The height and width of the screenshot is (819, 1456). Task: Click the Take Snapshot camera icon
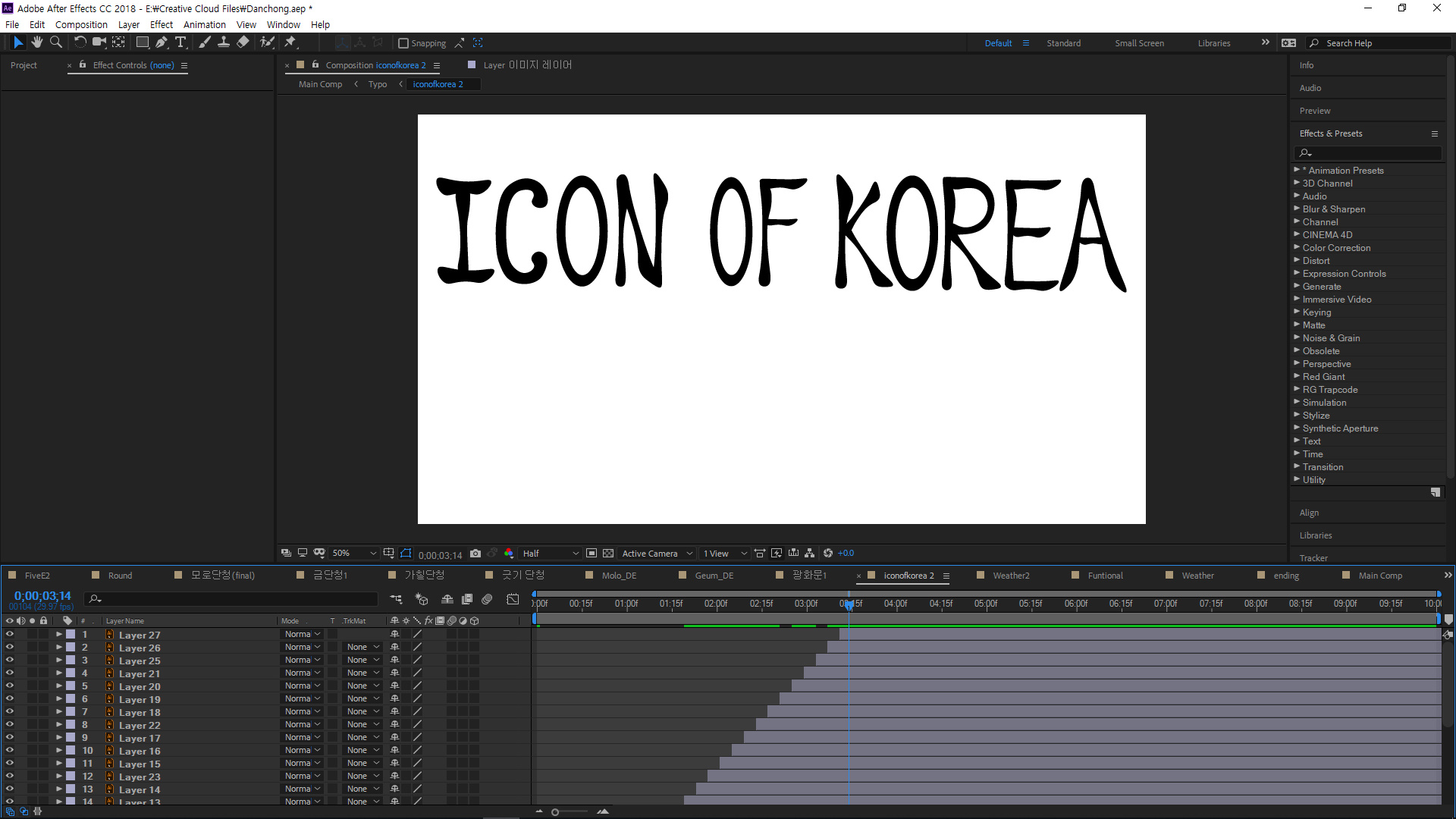tap(475, 554)
